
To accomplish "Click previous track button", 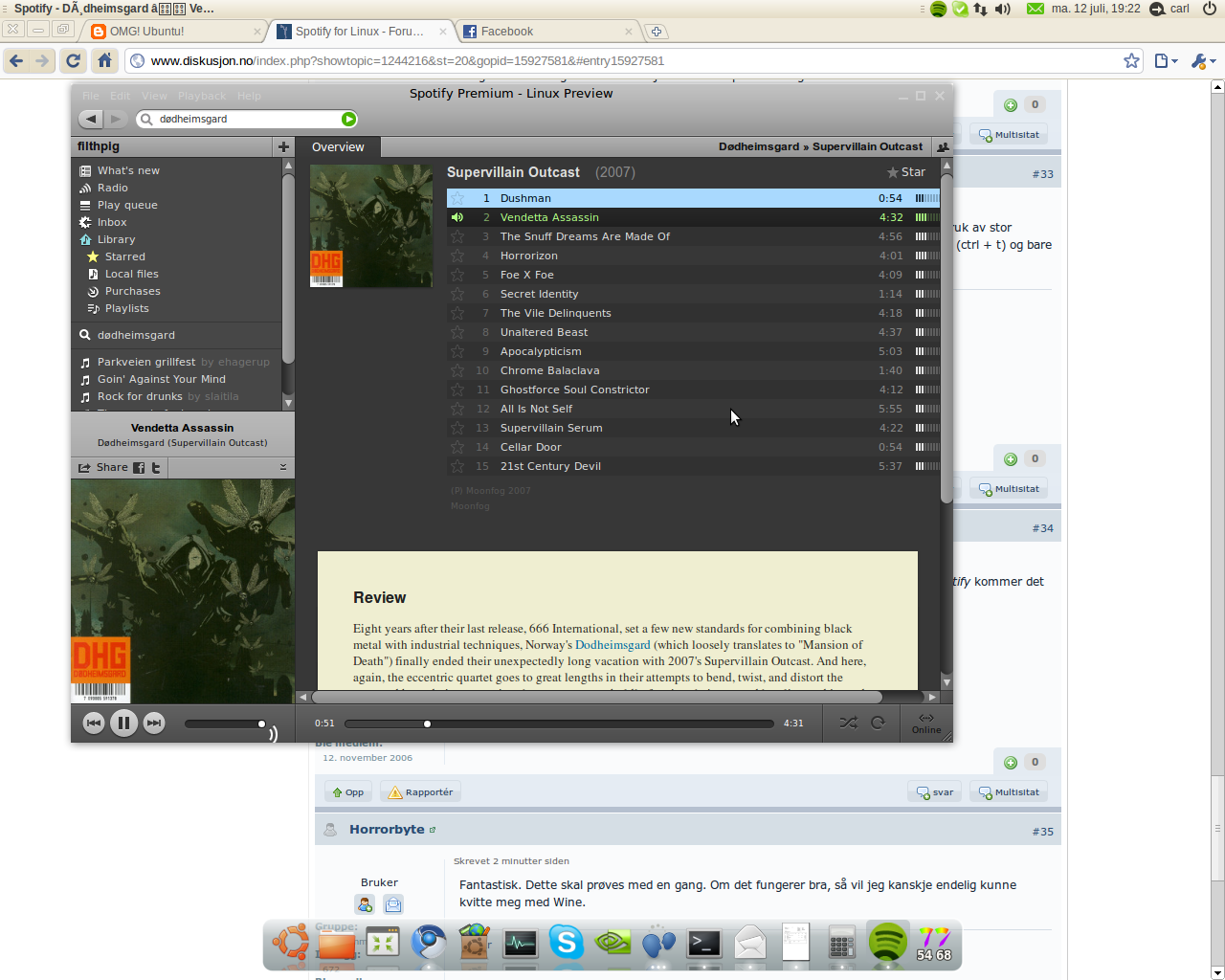I will coord(94,724).
